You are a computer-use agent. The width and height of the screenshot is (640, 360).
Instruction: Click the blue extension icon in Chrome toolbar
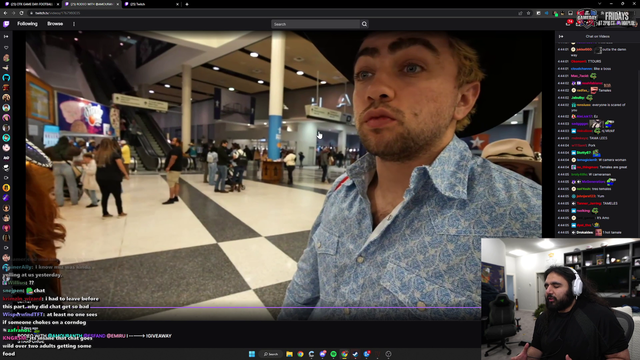click(x=547, y=13)
